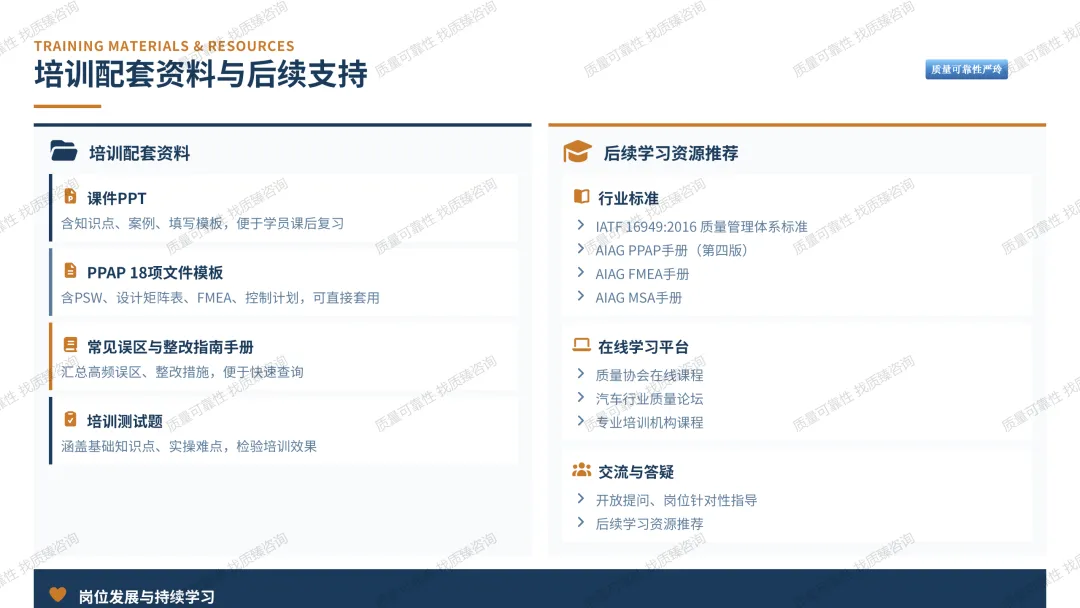Image resolution: width=1080 pixels, height=608 pixels.
Task: Click the chevron before AIAG PPAP手册（第四版）
Action: tap(581, 249)
